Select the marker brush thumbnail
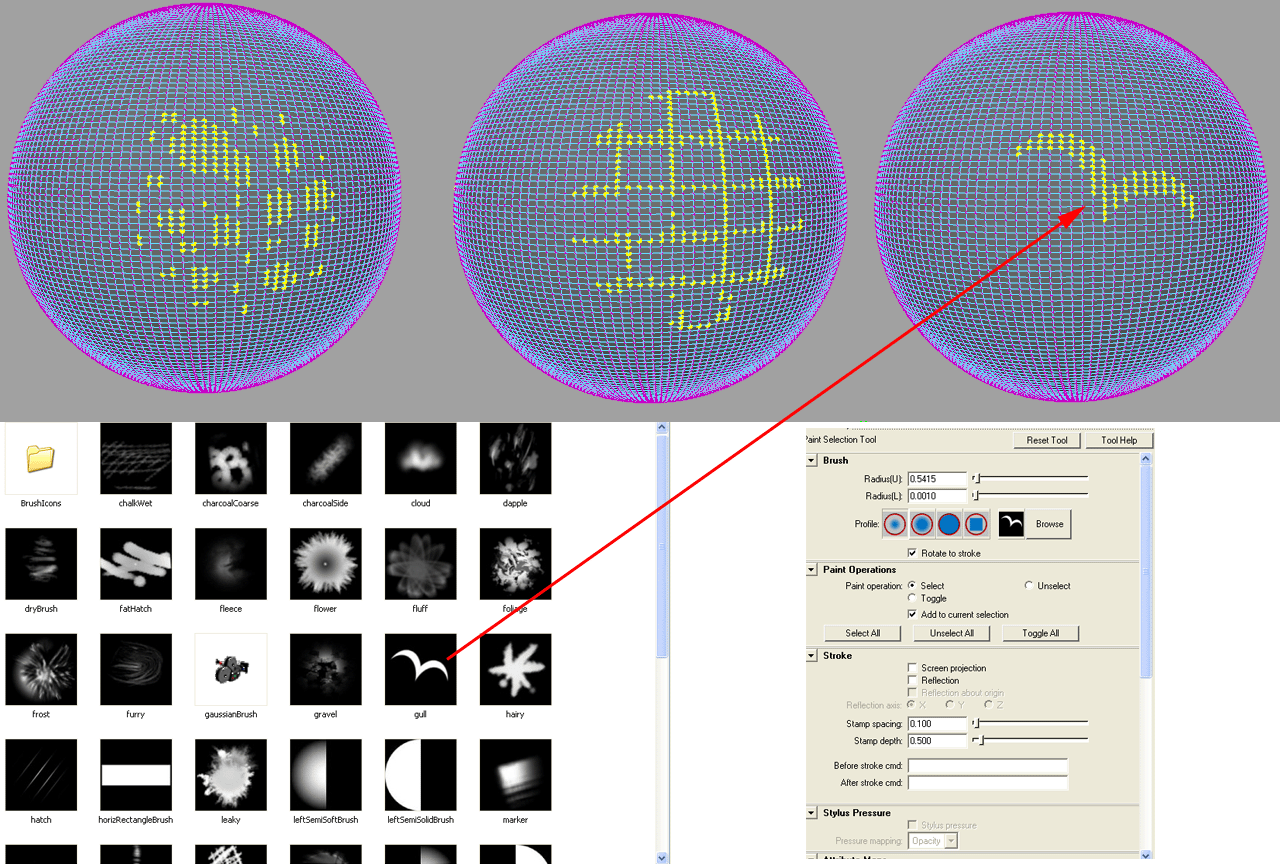This screenshot has width=1280, height=864. click(x=516, y=775)
